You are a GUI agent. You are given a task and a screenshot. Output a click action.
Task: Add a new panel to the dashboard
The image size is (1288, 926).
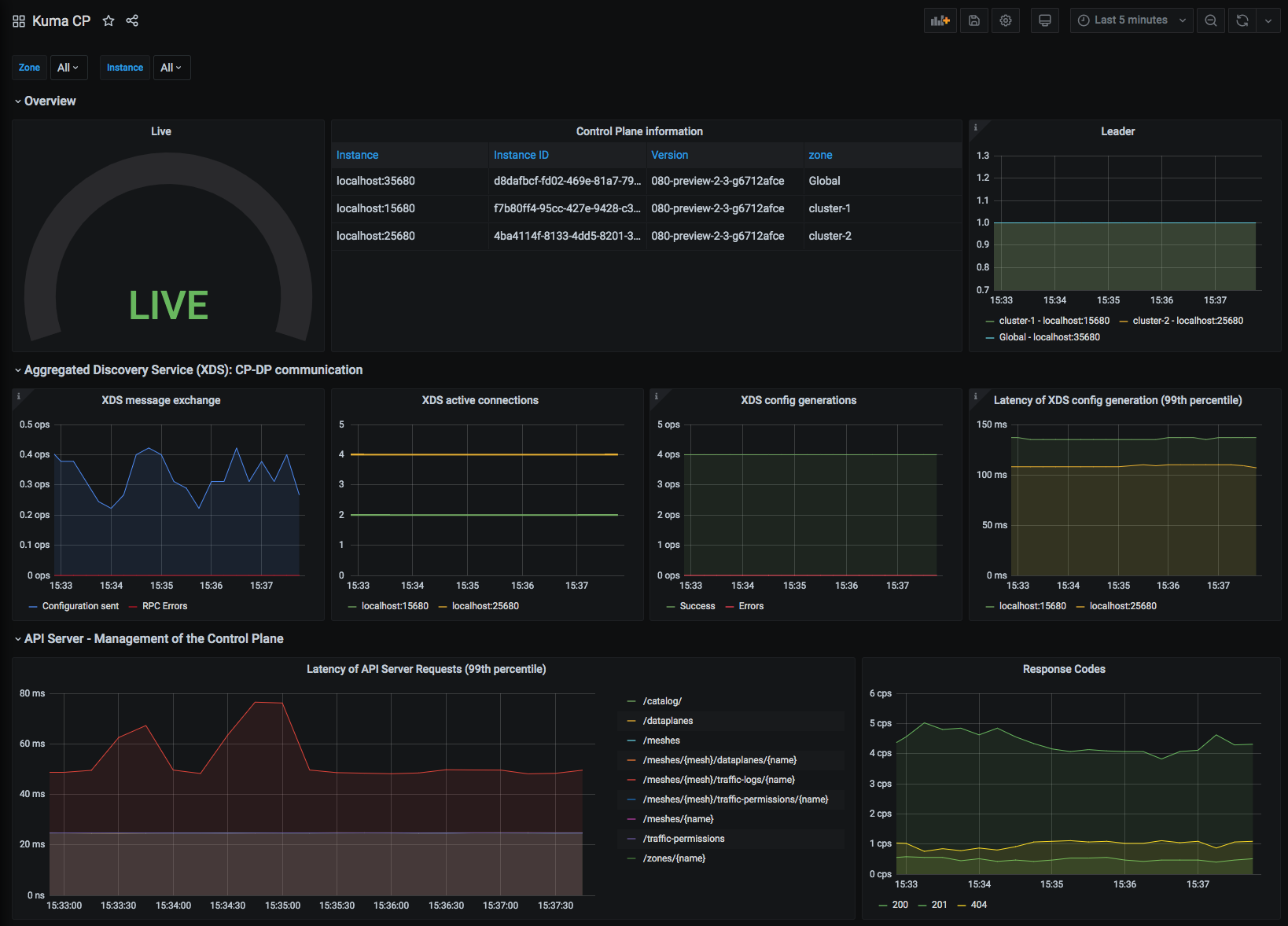[940, 20]
